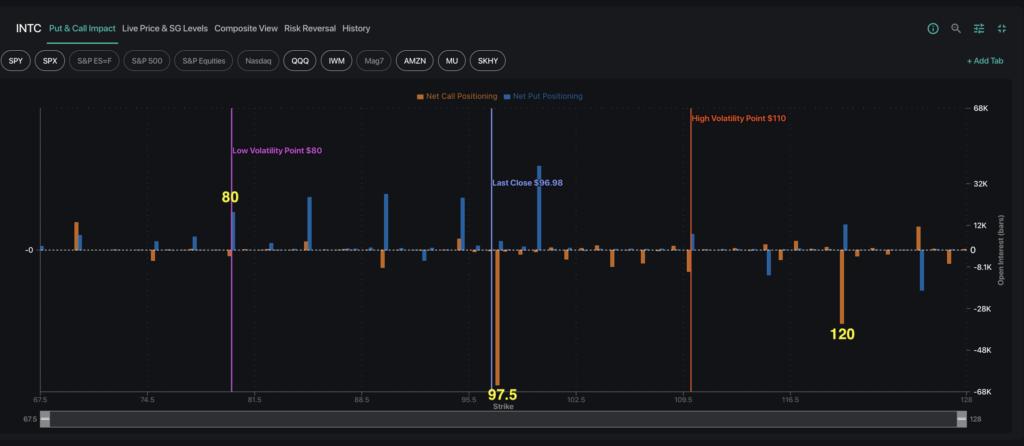The width and height of the screenshot is (1024, 446).
Task: Select the Composite View tab
Action: click(246, 29)
